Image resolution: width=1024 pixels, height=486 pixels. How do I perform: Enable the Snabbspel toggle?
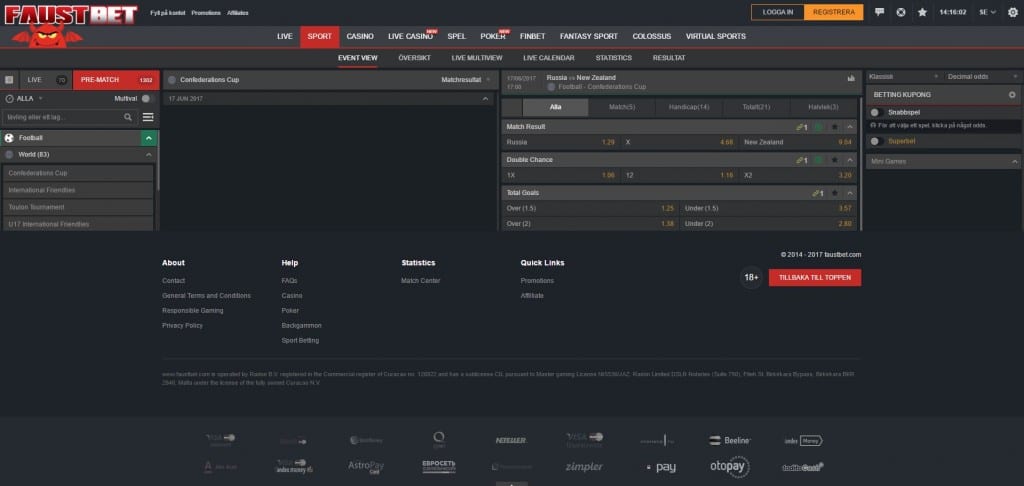[876, 112]
